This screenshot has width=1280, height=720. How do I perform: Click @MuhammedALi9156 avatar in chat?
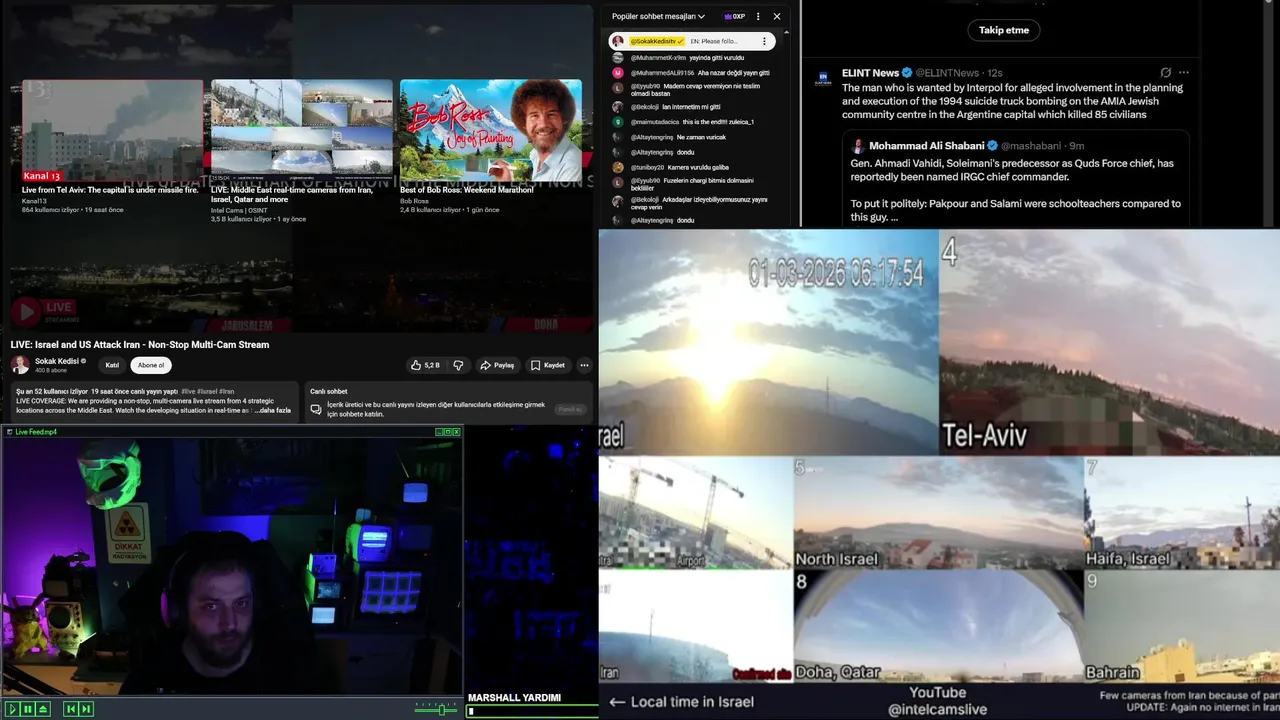[x=618, y=73]
